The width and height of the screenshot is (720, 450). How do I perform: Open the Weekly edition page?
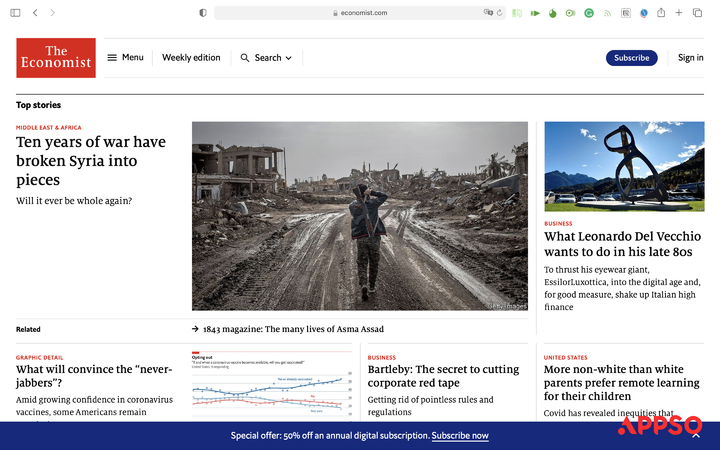point(191,57)
